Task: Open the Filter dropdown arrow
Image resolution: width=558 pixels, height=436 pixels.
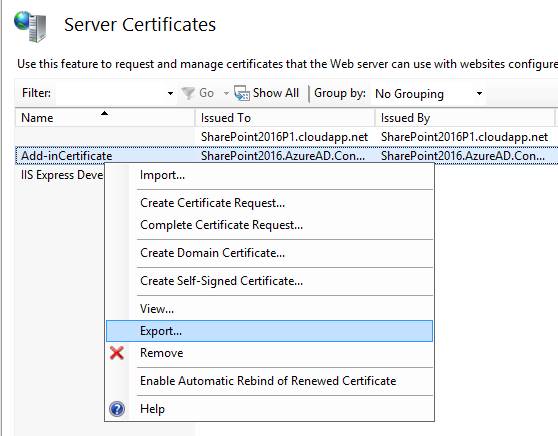Action: (x=170, y=94)
